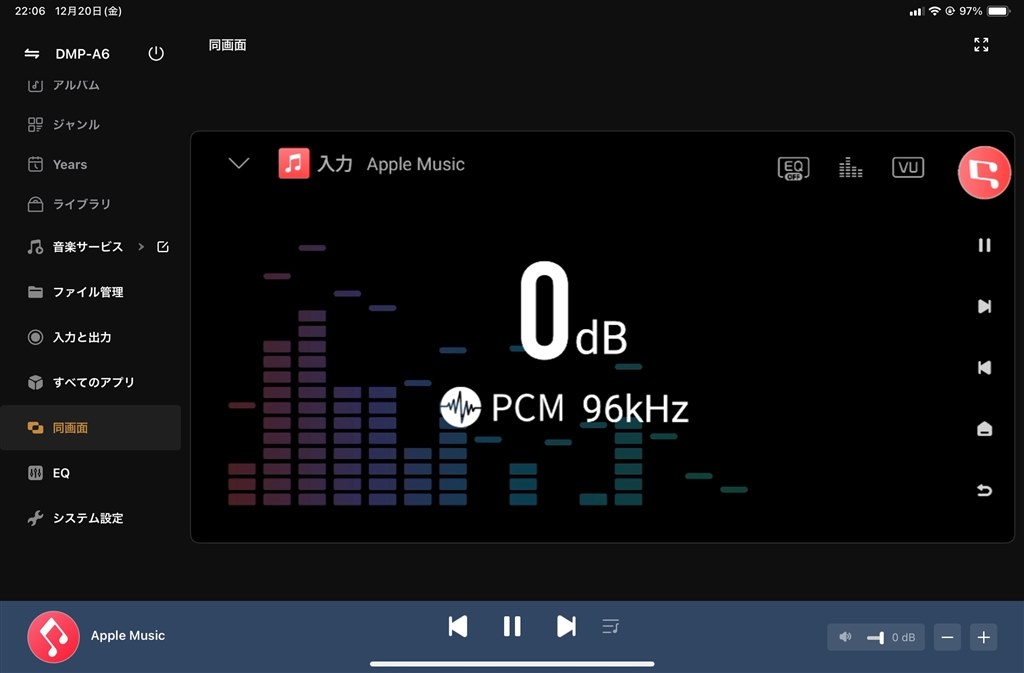The image size is (1024, 673).
Task: Tap the 22:06 clock in the status bar
Action: 30,11
